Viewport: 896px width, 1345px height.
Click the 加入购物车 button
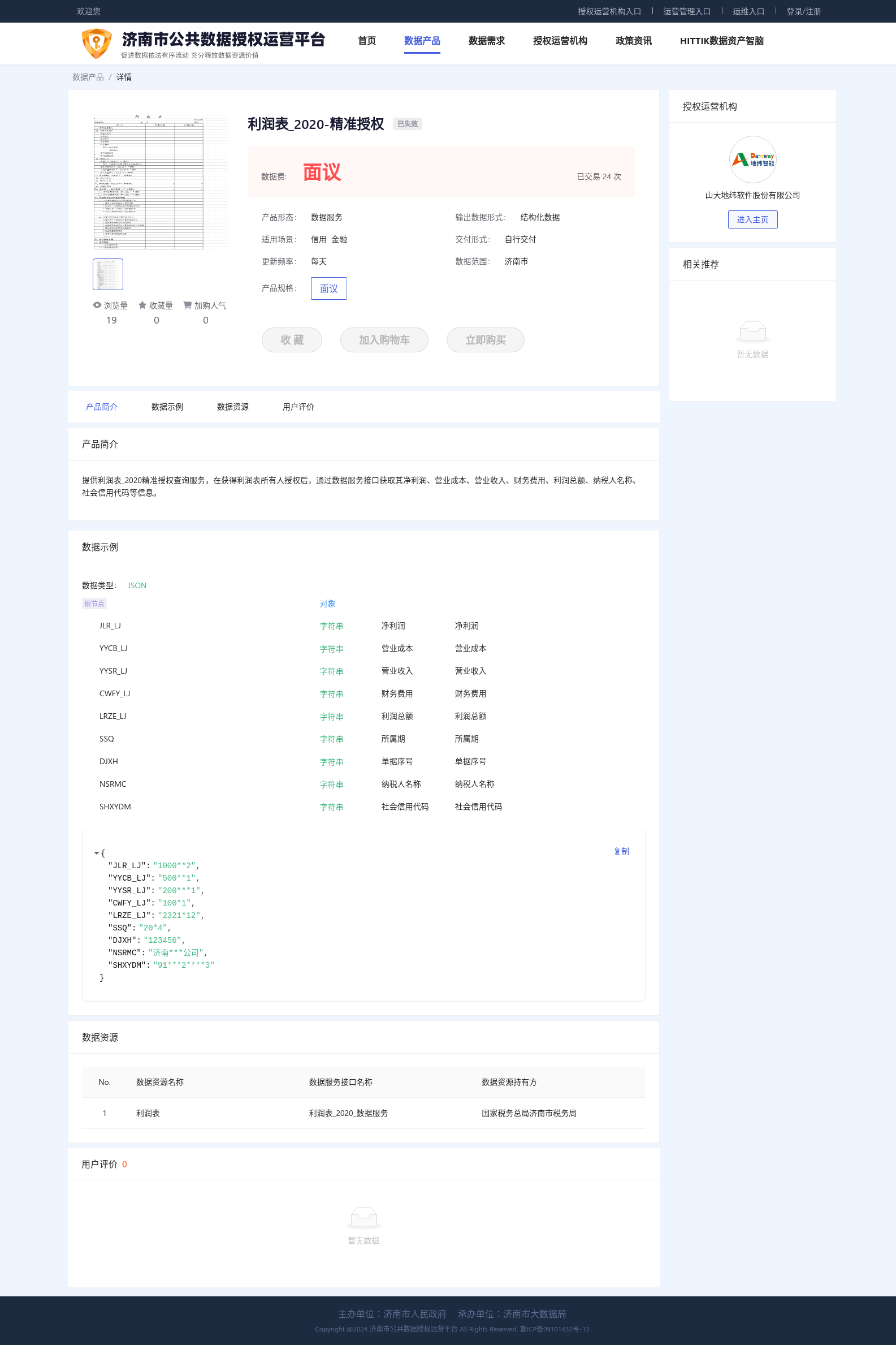(384, 340)
